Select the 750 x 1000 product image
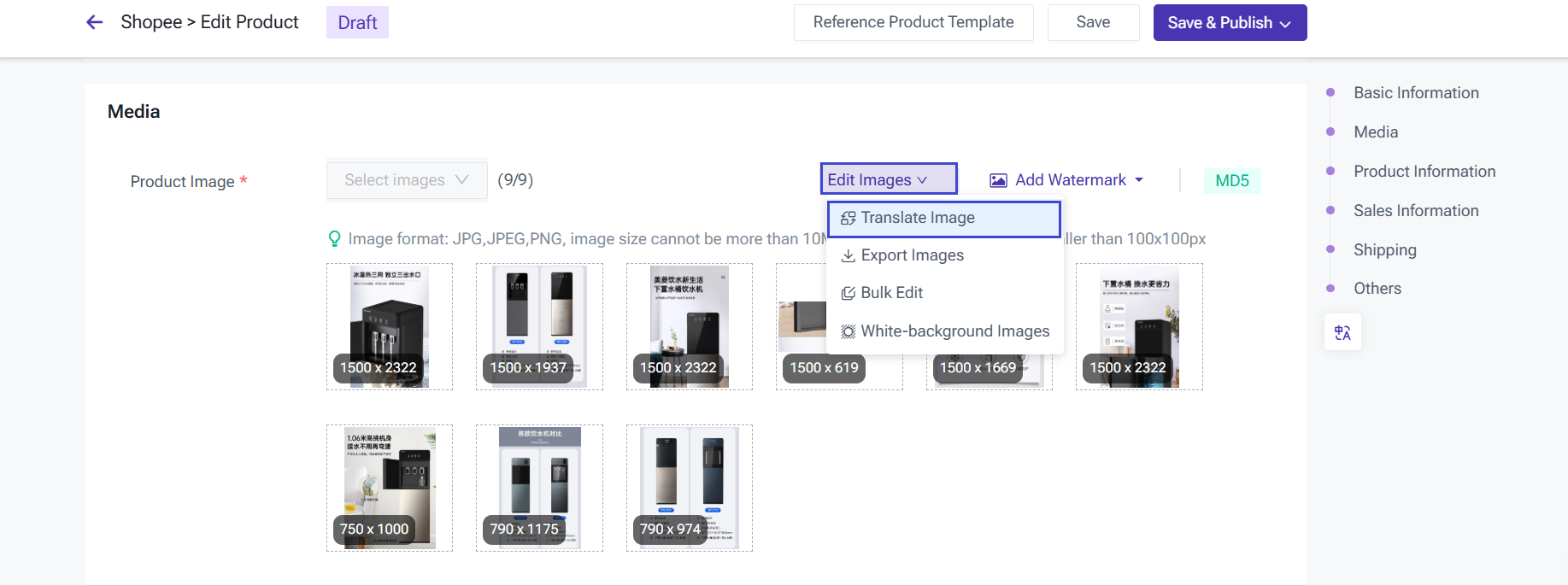 click(390, 488)
